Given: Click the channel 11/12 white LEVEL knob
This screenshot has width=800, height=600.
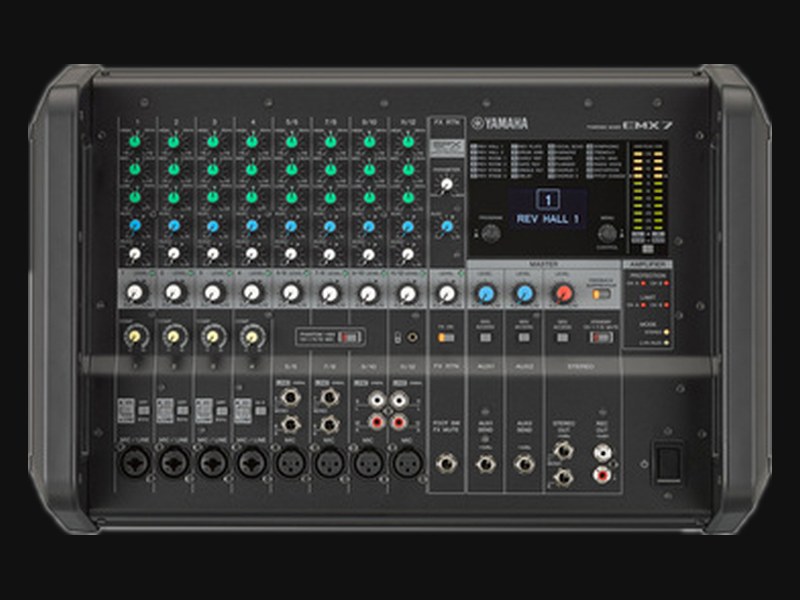Looking at the screenshot, I should tap(407, 293).
